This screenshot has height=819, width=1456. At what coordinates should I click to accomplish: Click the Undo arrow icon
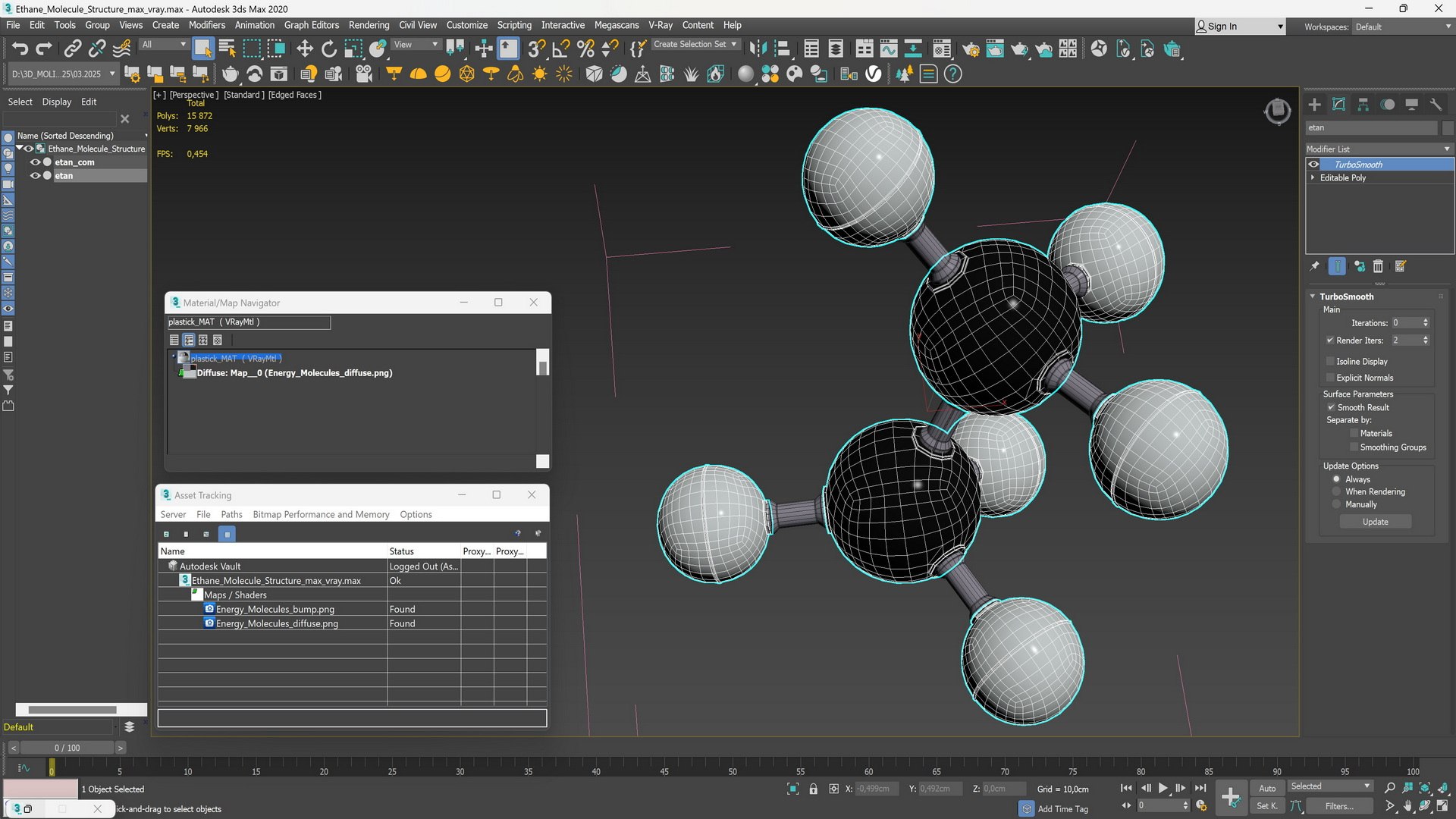(x=20, y=49)
